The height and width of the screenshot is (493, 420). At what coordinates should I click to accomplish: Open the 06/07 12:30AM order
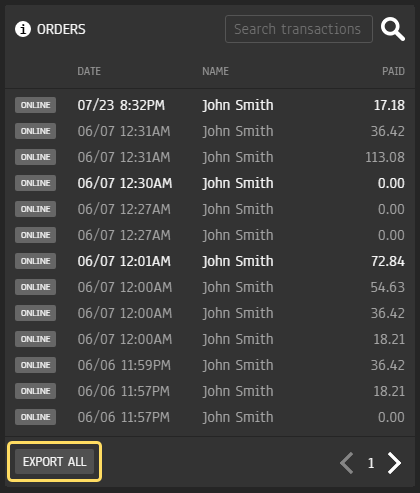click(x=210, y=183)
